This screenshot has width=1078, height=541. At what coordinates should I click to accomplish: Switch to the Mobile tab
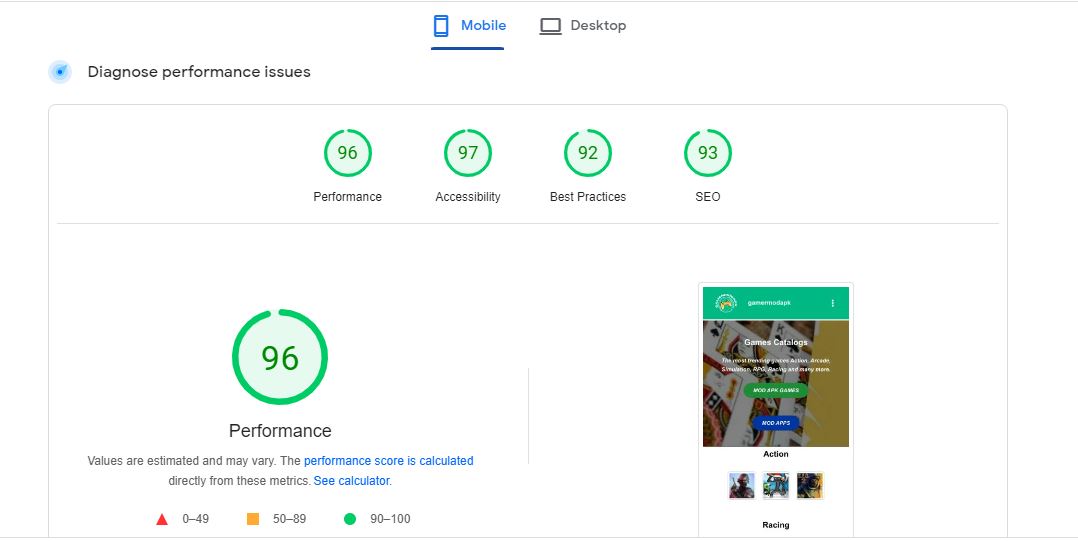468,26
